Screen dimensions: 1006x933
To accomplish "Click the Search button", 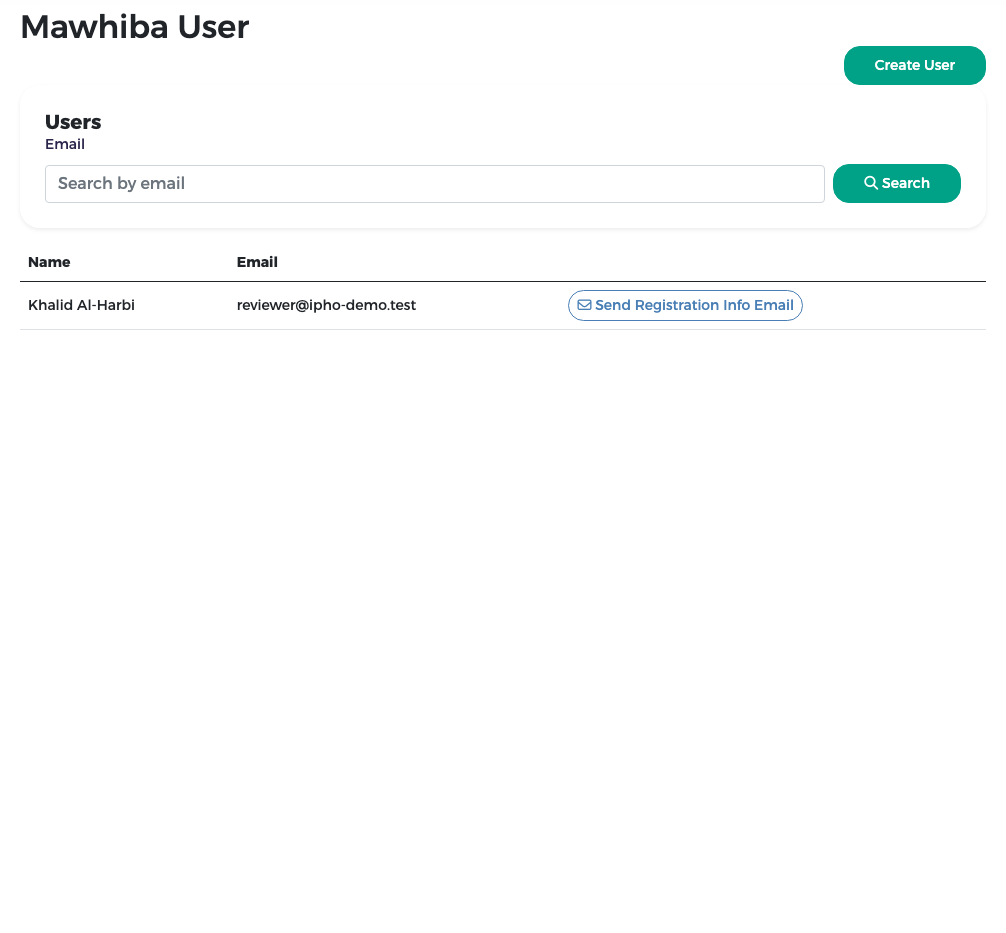I will (896, 184).
